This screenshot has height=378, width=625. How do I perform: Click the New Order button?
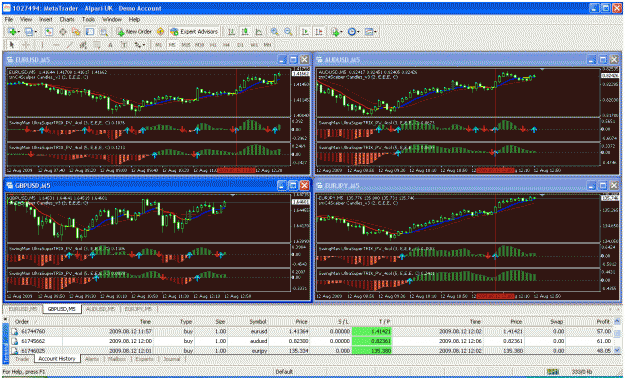134,32
